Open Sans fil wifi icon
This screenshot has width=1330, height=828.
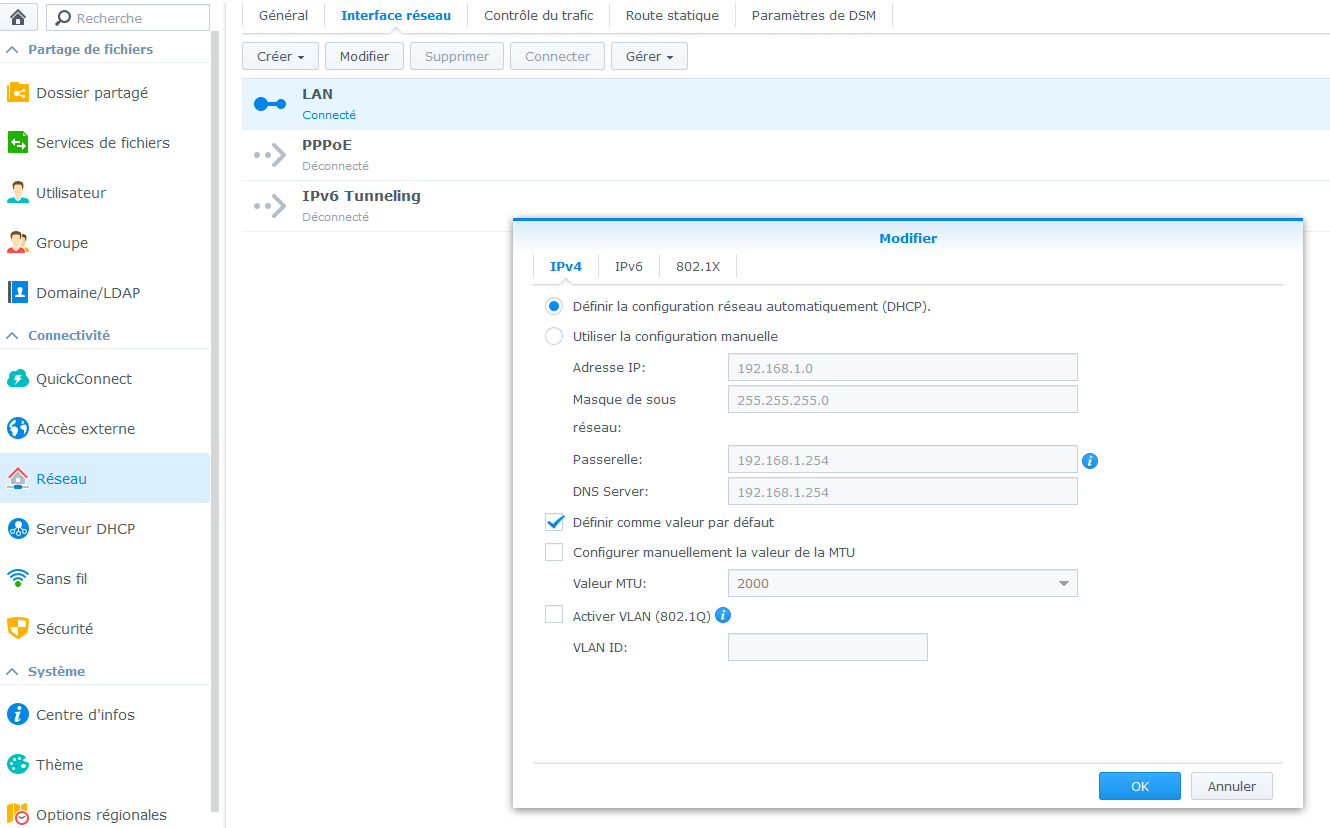(18, 579)
